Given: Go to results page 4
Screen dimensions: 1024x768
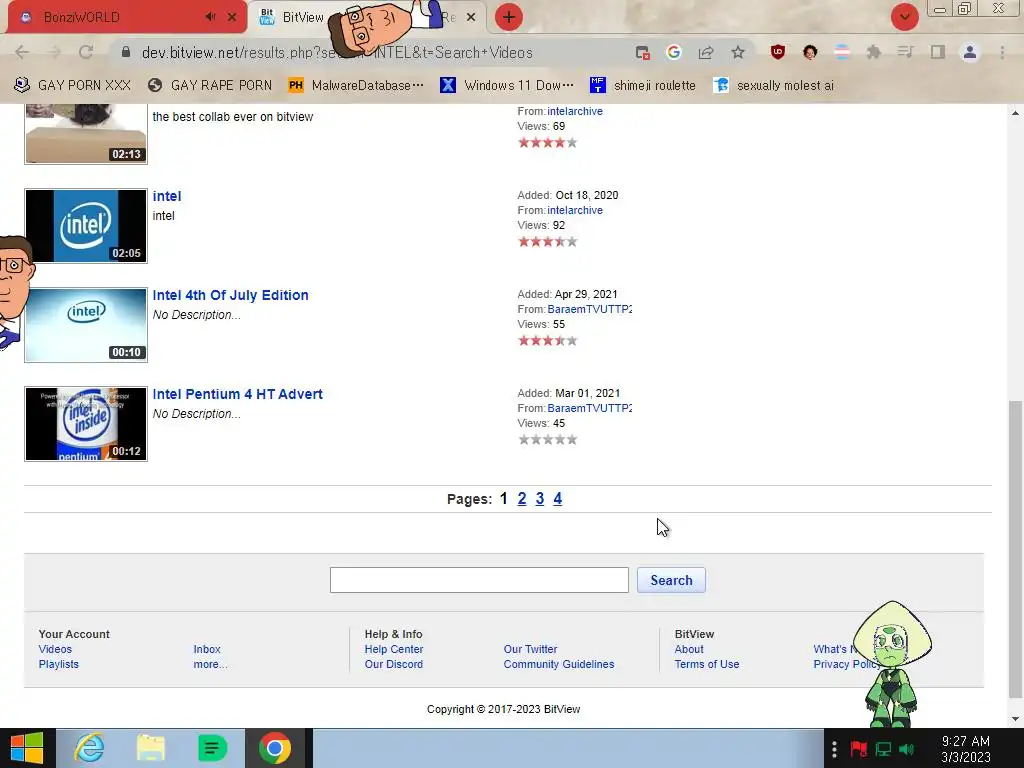Looking at the screenshot, I should tap(557, 499).
